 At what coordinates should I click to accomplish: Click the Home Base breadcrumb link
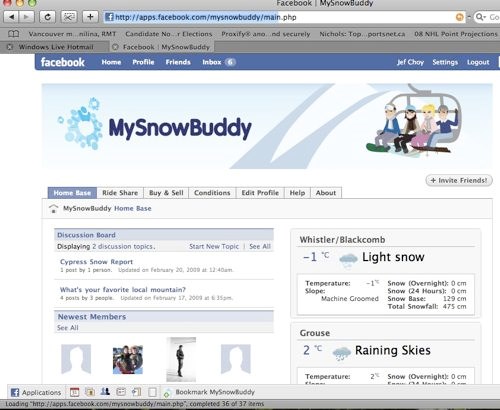133,209
